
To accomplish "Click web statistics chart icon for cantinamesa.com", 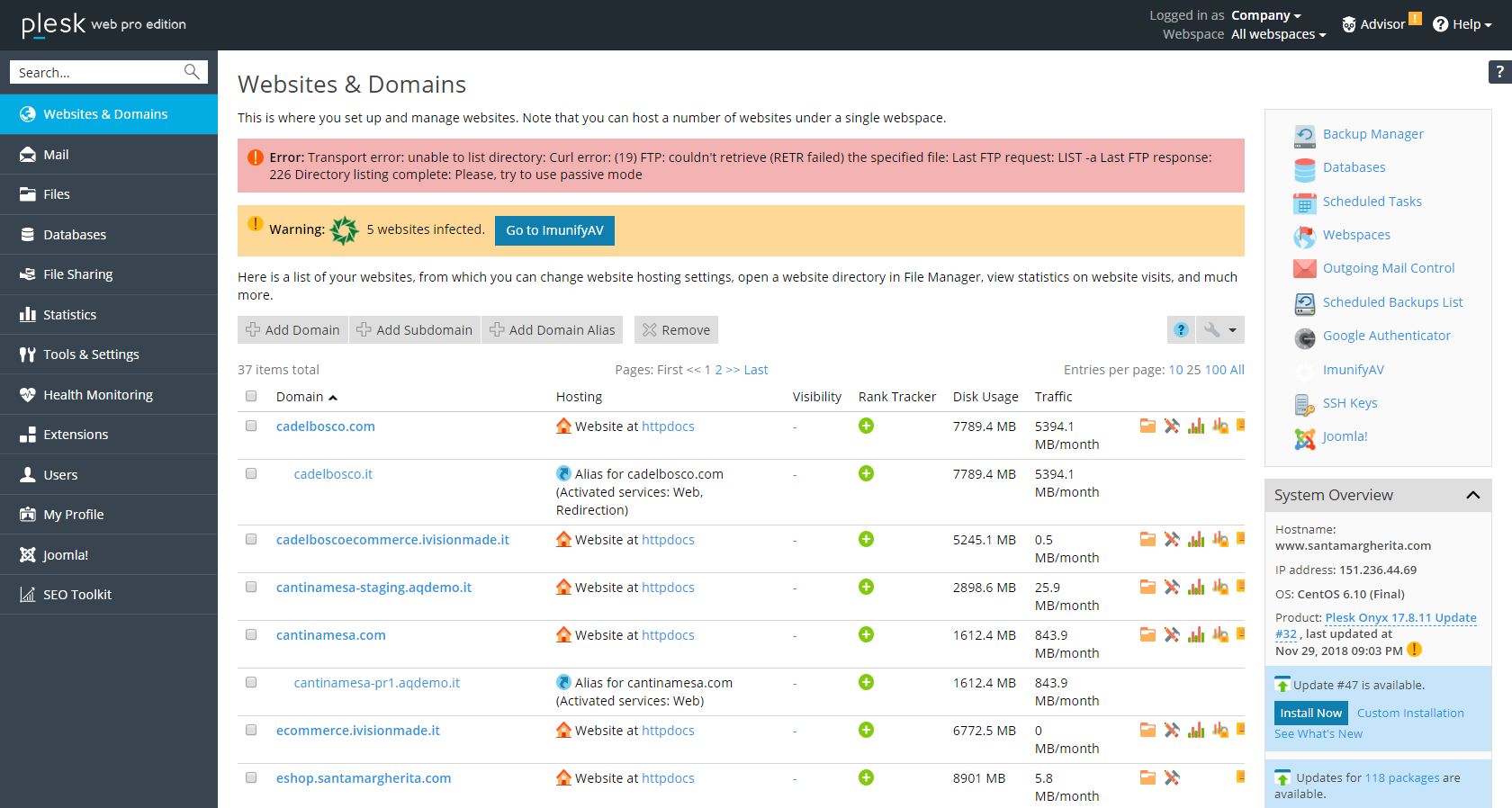I will [x=1196, y=635].
